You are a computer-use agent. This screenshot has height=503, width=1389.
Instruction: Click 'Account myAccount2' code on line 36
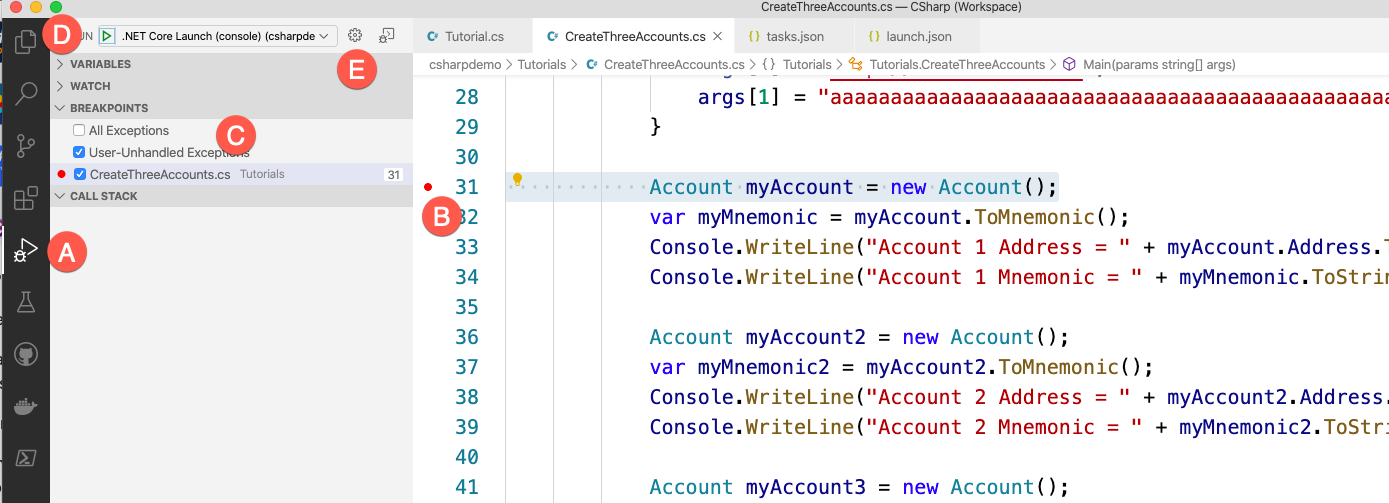click(760, 337)
